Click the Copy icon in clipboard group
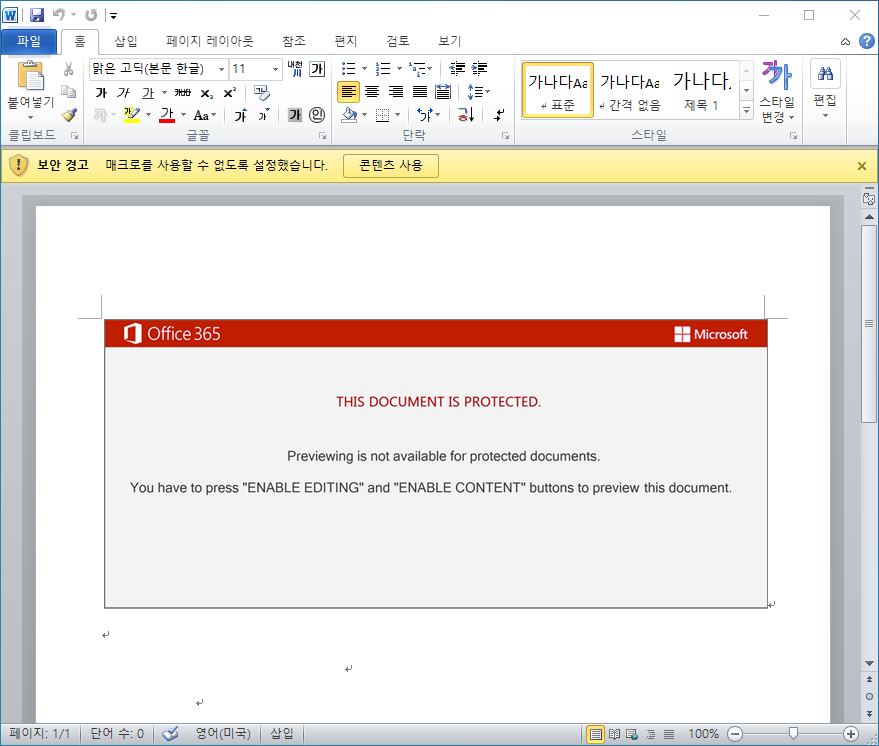 pos(68,92)
